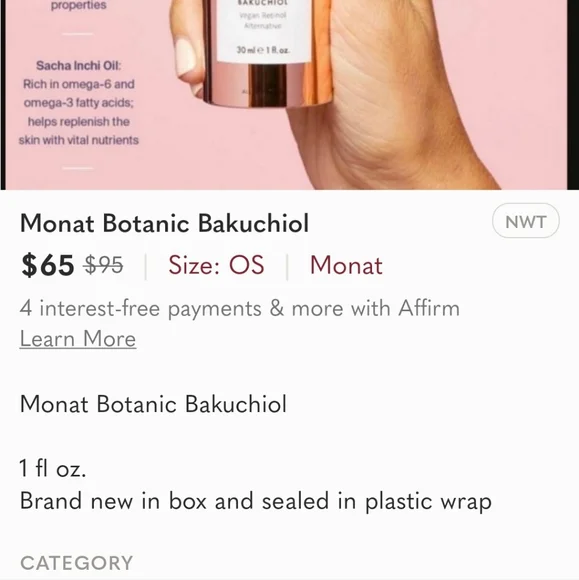Click the word properties in the photo
This screenshot has height=580, width=579.
pos(78,5)
